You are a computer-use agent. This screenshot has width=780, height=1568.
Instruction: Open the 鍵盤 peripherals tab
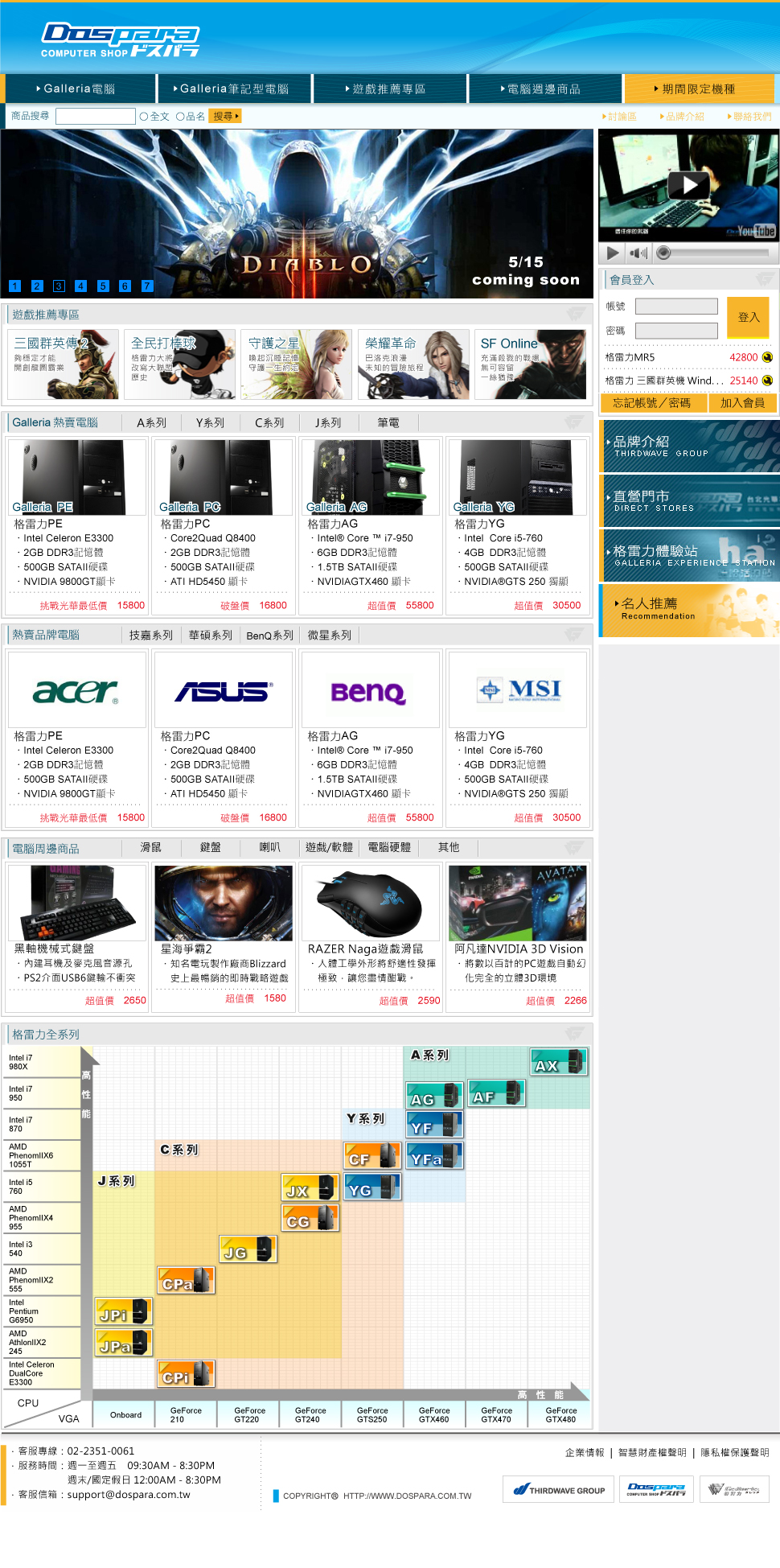(210, 848)
